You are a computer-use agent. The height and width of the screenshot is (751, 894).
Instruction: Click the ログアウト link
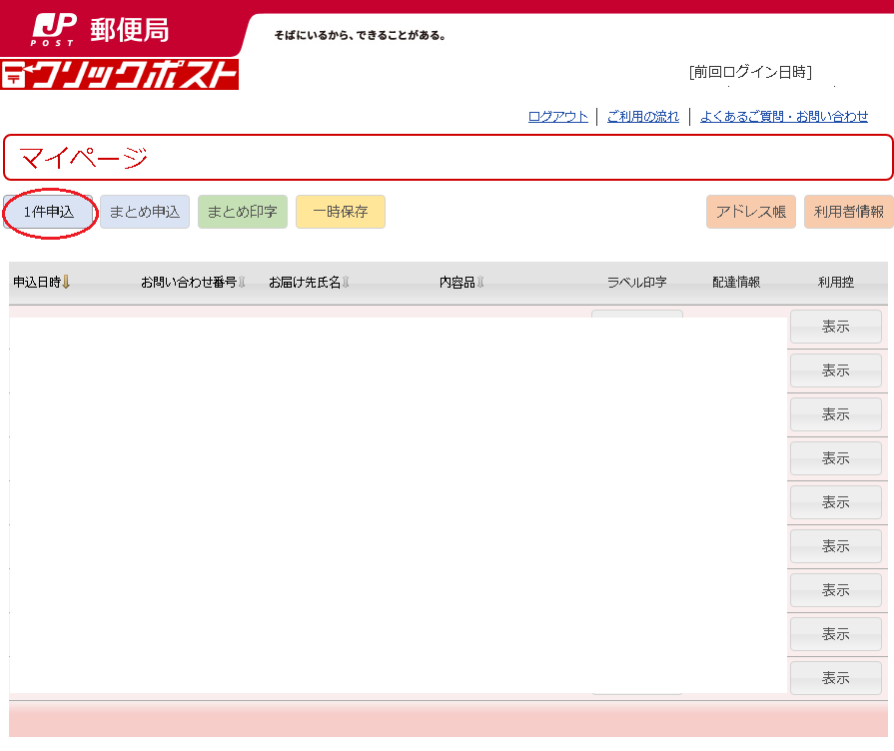[558, 117]
